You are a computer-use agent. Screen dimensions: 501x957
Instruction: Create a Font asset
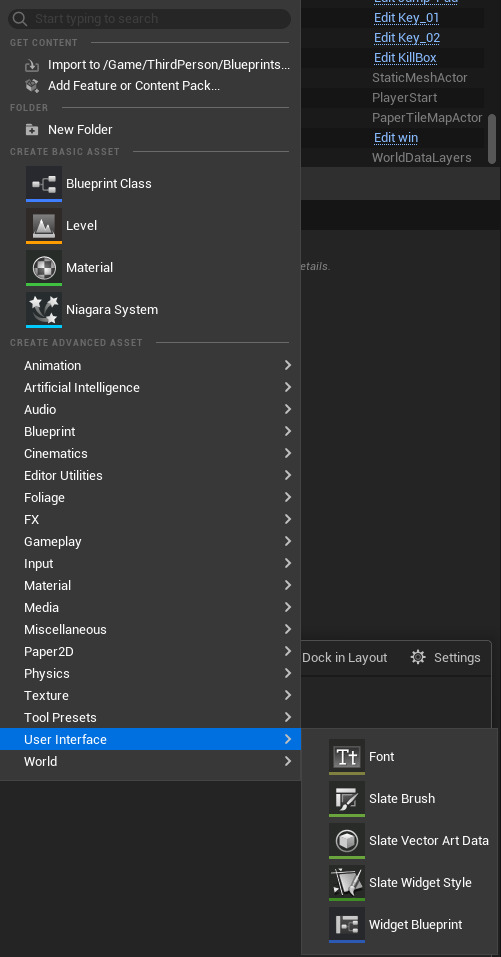400,757
